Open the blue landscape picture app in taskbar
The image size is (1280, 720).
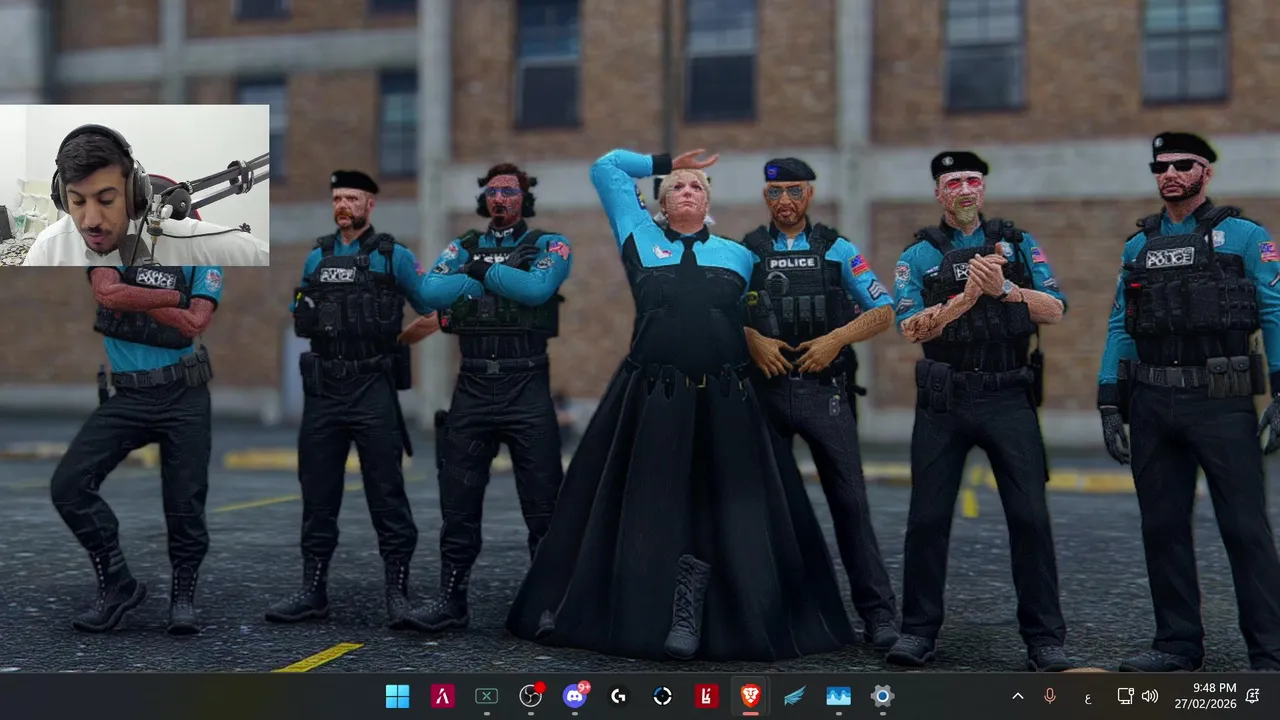(x=839, y=696)
